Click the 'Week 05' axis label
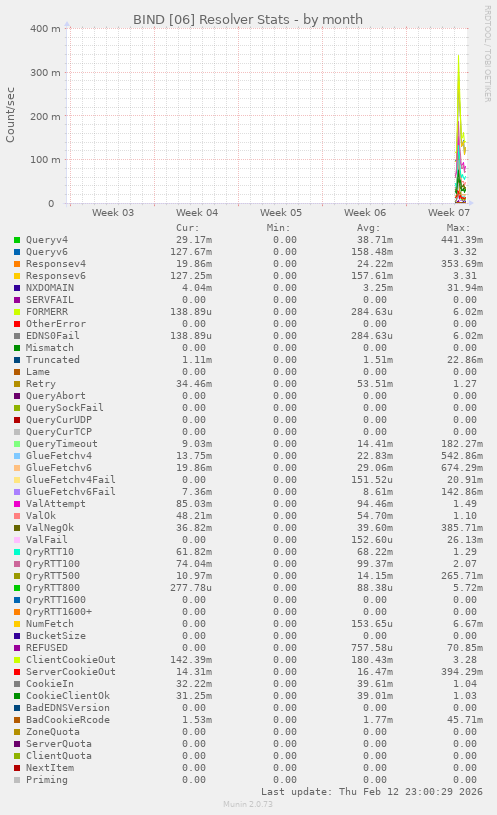Viewport: 497px width, 815px height. point(281,213)
